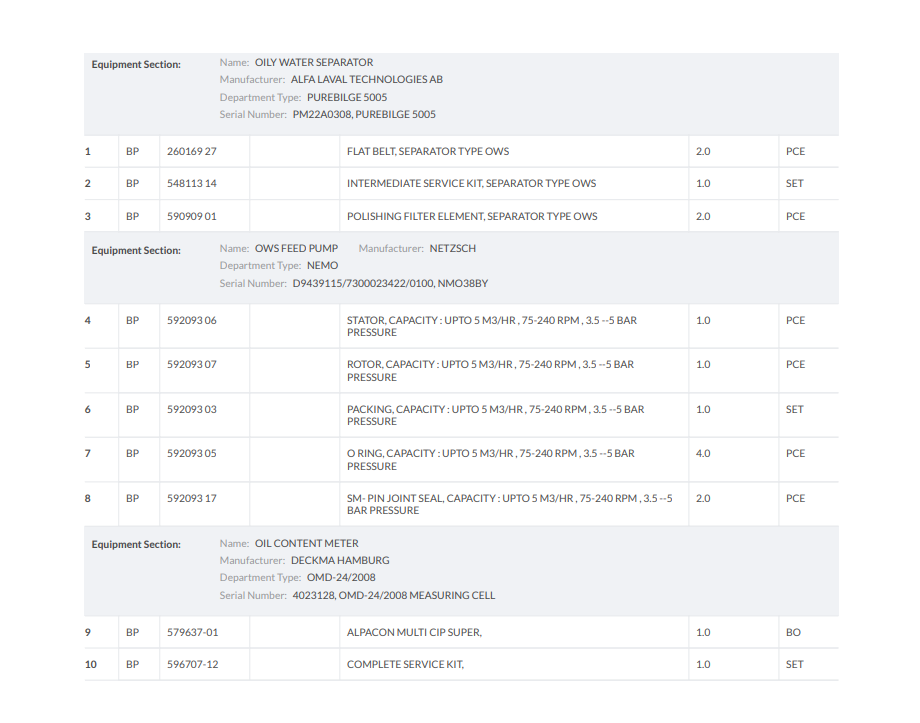Viewport: 920px width, 723px height.
Task: Select the COMPLETE SERVICE KIT description
Action: point(405,664)
